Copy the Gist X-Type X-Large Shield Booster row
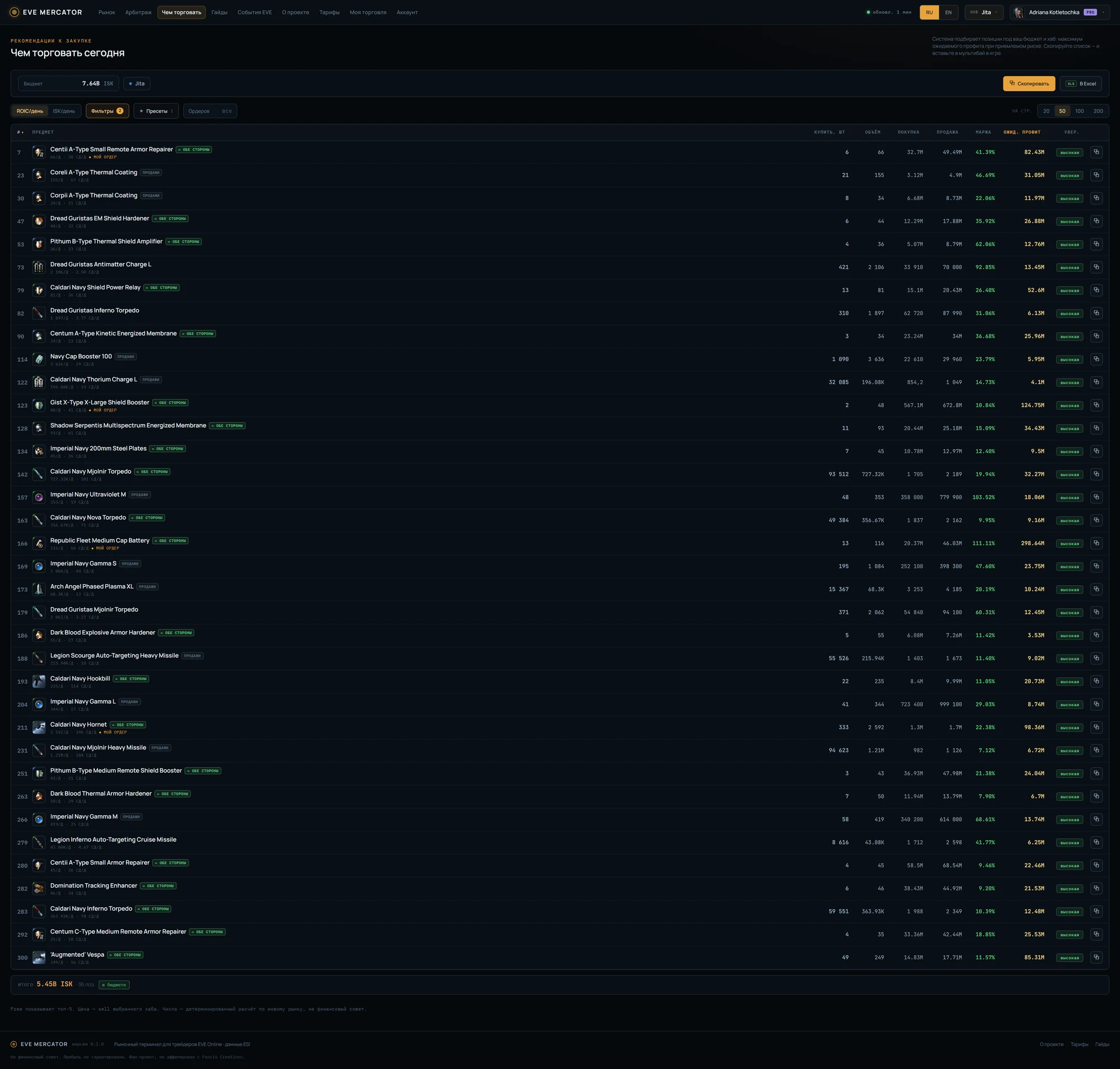Viewport: 1120px width, 1069px height. coord(1095,405)
